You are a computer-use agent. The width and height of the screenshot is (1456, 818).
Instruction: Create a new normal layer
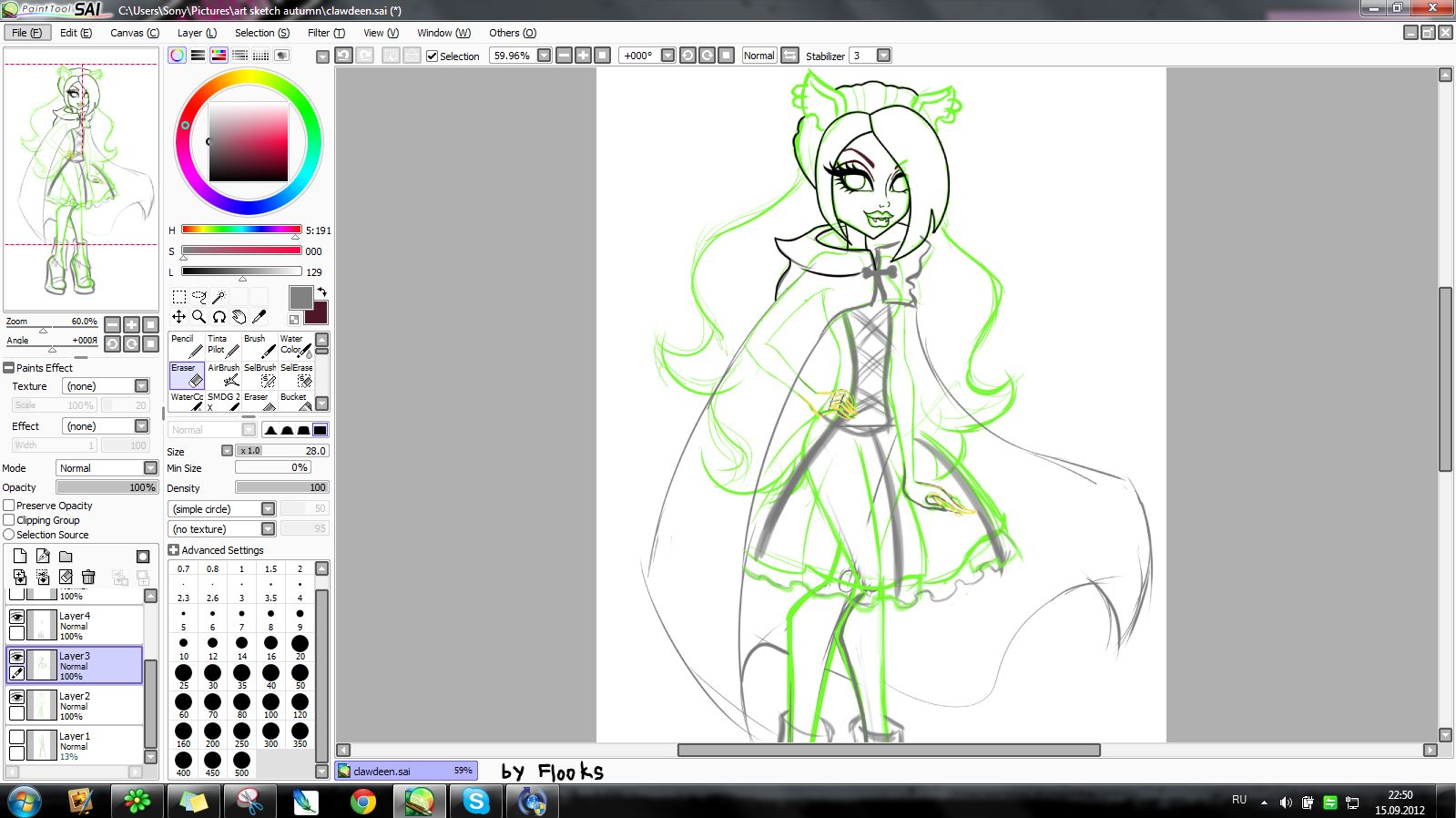click(20, 557)
